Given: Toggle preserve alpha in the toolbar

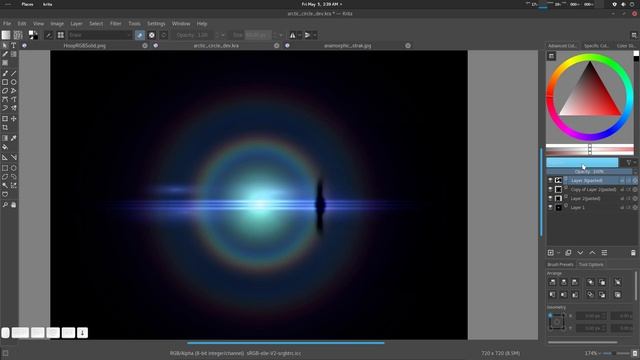Looking at the screenshot, I should 151,35.
